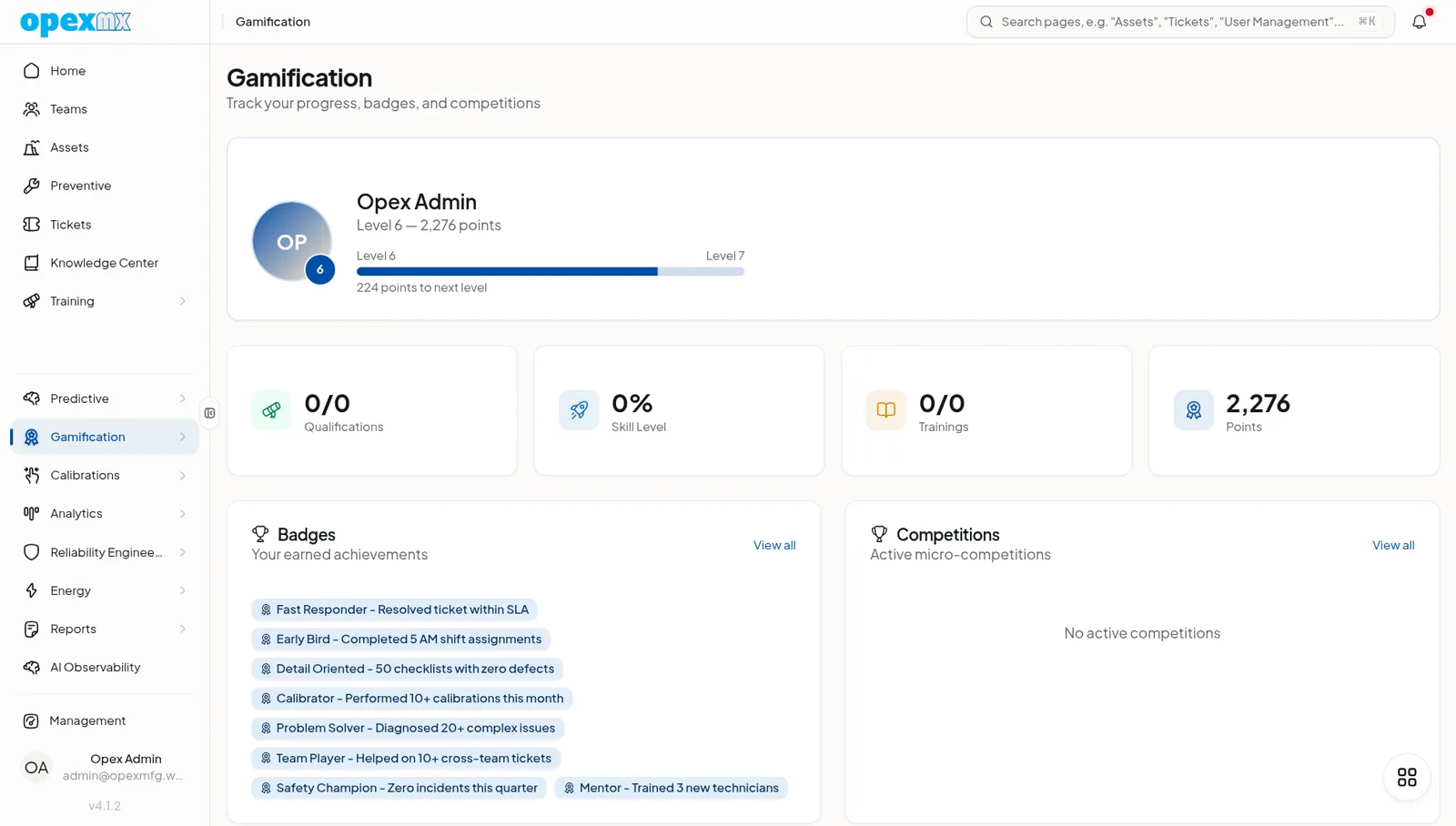Open the Management menu item

tap(105, 720)
